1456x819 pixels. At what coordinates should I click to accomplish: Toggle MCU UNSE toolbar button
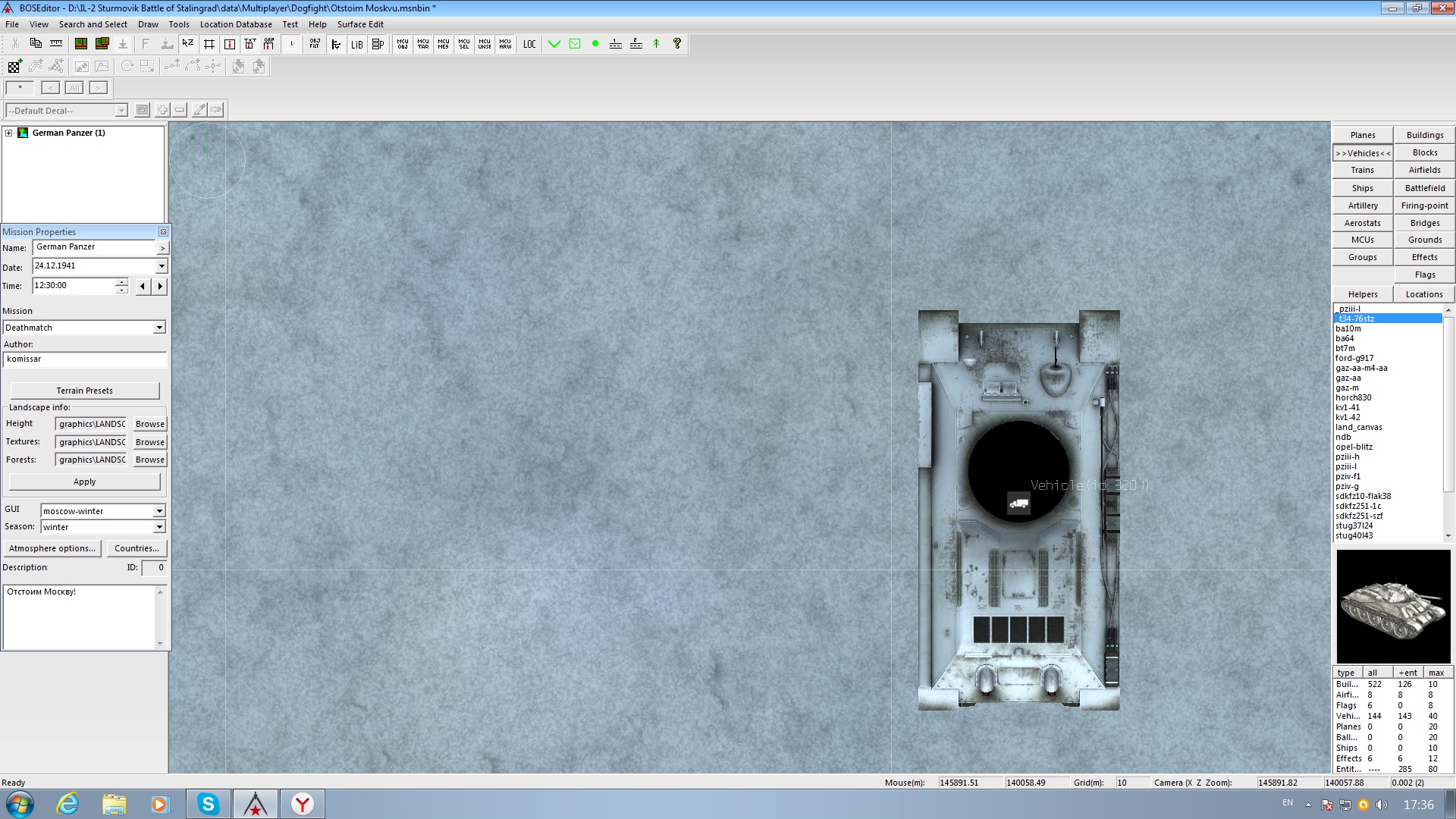pos(485,44)
